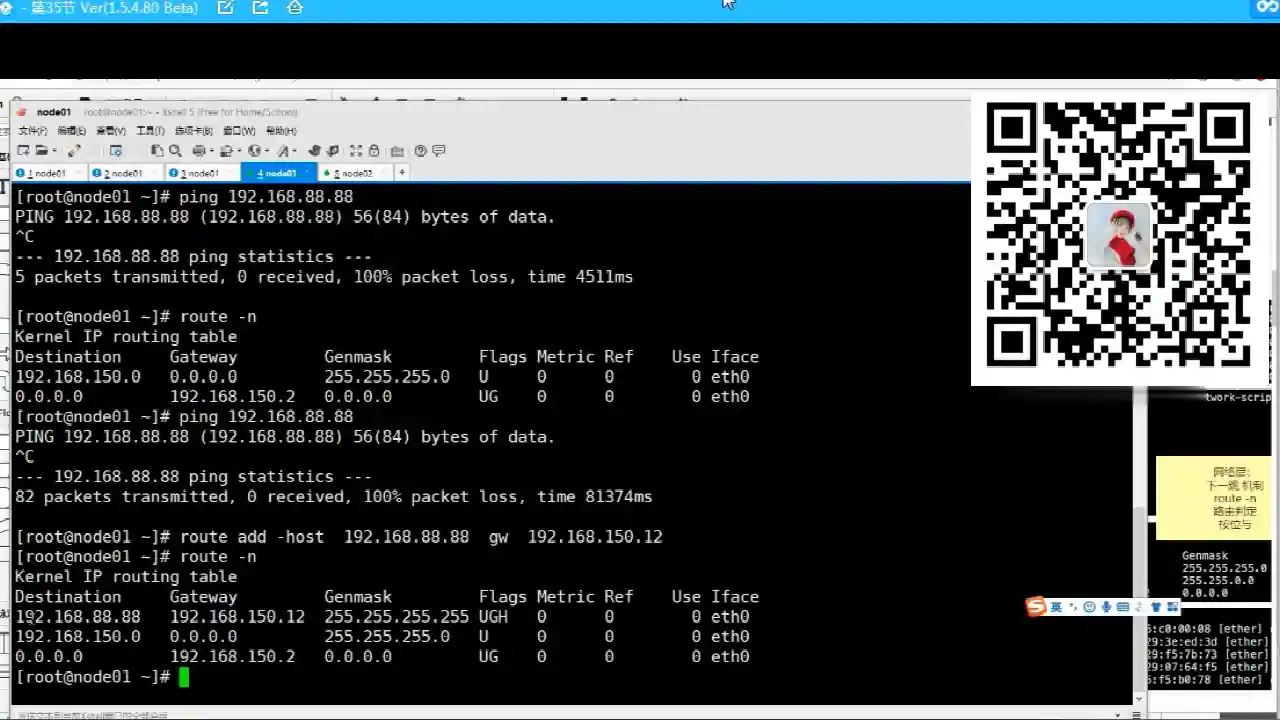Click the Print icon in Xshell toolbar
Screen dimensions: 1280x720
pyautogui.click(x=199, y=151)
